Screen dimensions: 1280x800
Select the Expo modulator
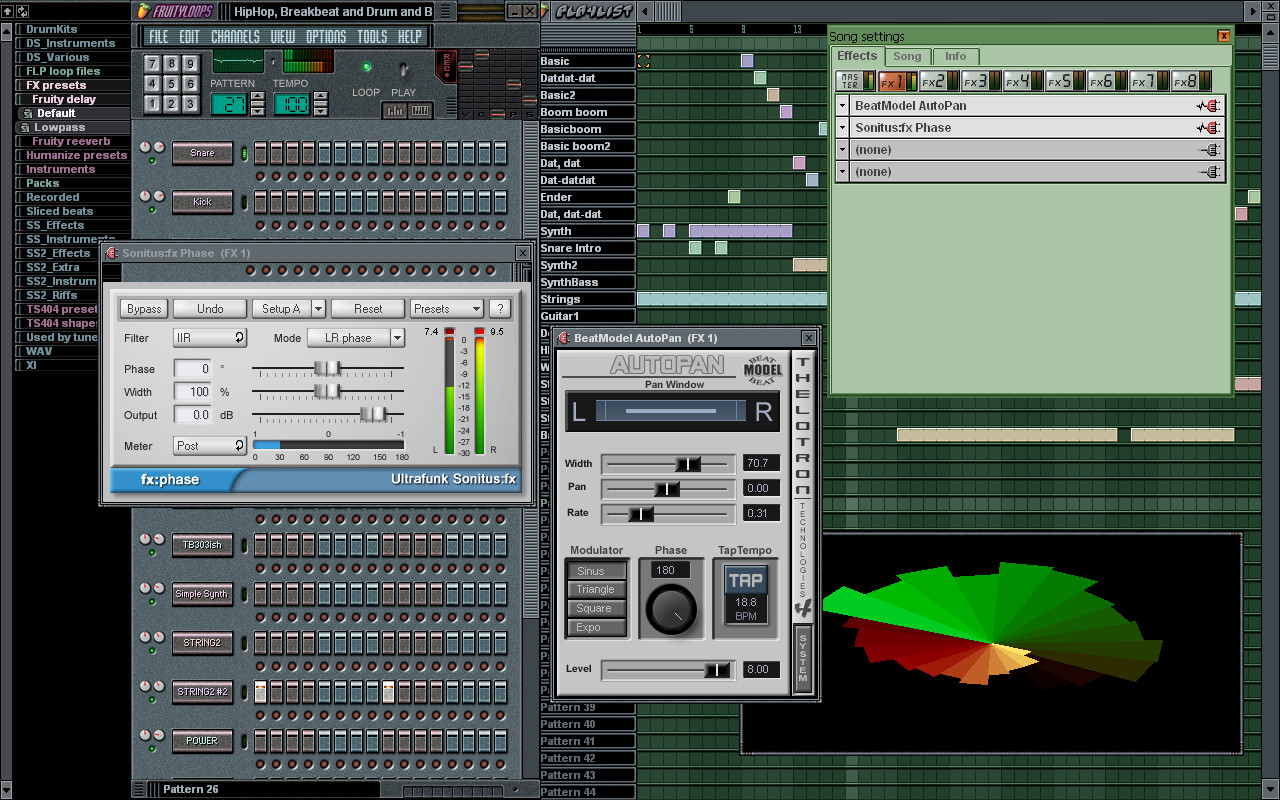coord(596,628)
